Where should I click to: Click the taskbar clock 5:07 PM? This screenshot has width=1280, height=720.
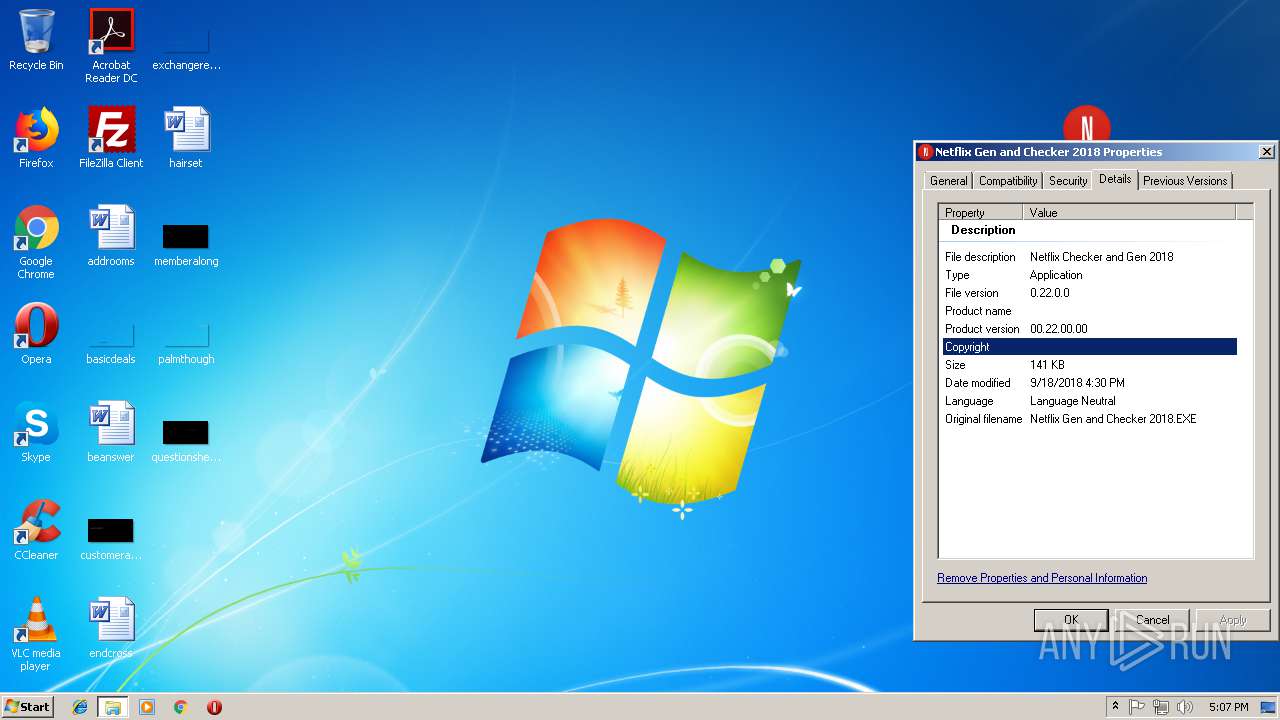point(1228,707)
